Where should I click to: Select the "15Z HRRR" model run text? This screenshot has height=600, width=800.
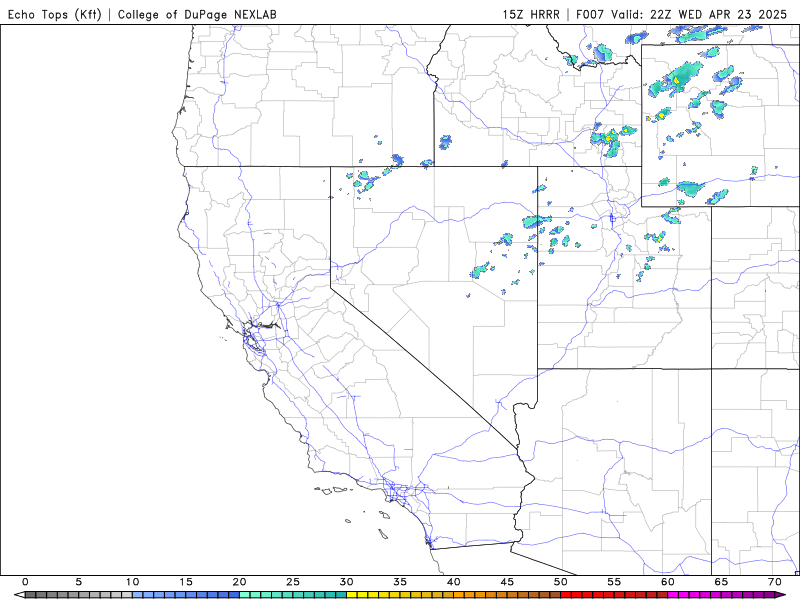(x=531, y=14)
